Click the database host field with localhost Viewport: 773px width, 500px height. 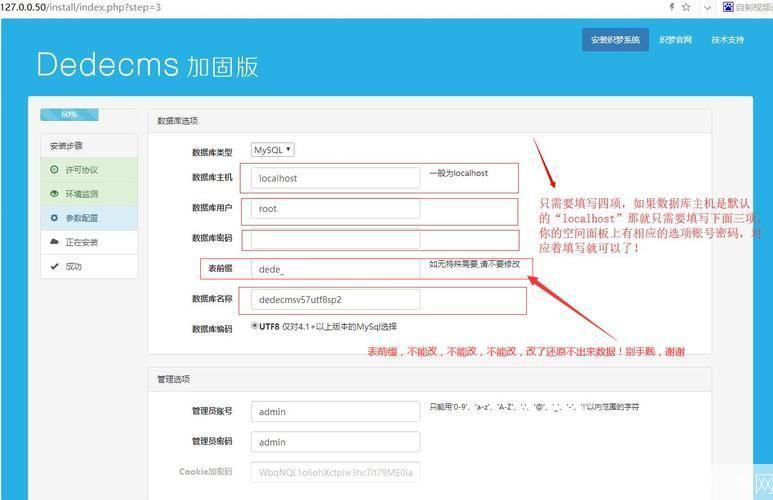pyautogui.click(x=335, y=178)
